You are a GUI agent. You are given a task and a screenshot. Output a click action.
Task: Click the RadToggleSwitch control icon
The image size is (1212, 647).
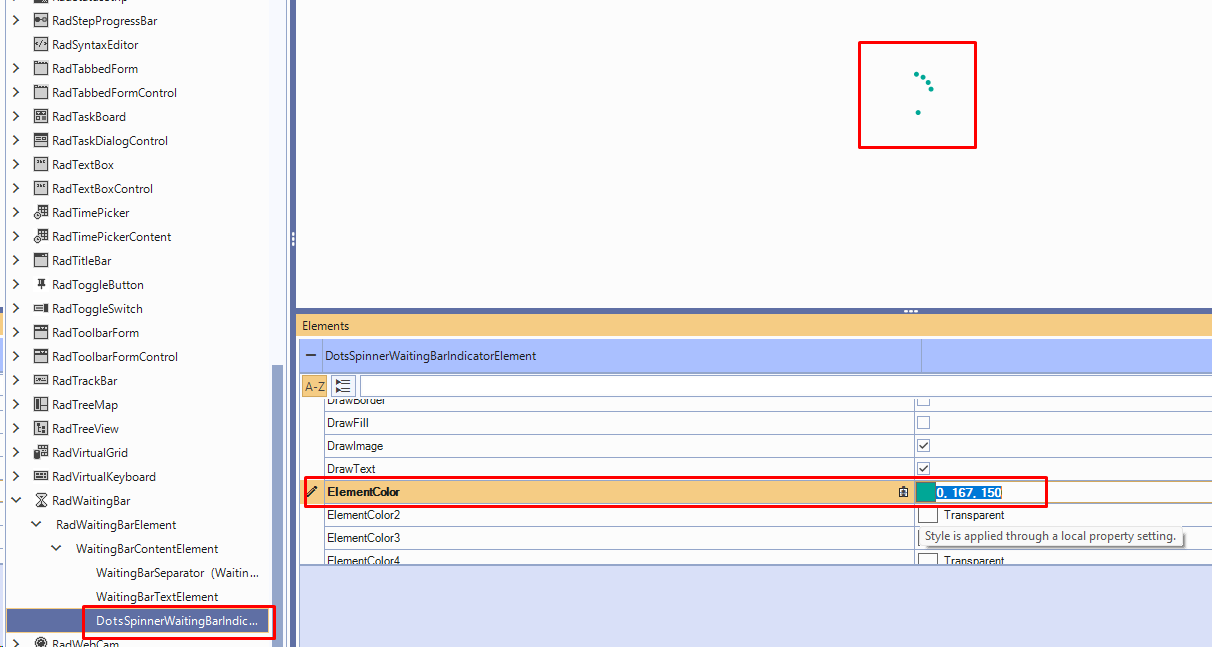tap(41, 309)
